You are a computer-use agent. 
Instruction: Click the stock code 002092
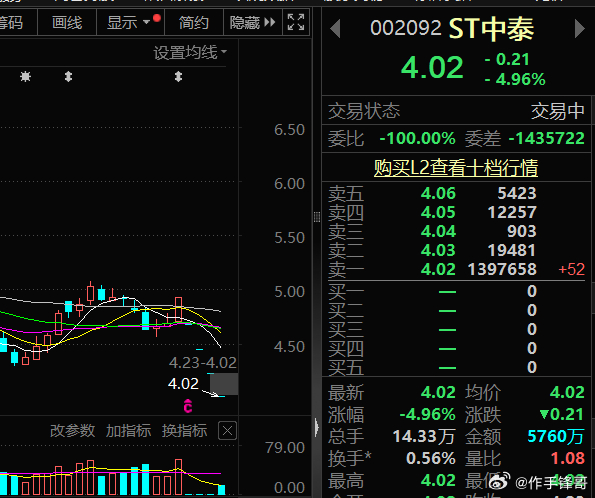pos(406,28)
